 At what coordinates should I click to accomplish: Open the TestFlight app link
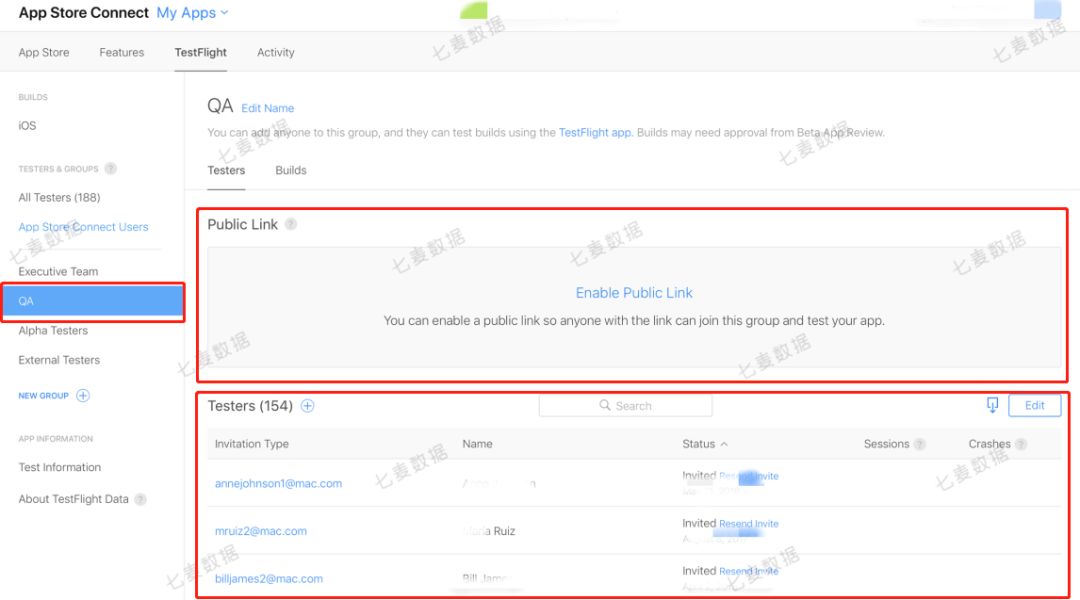point(594,132)
